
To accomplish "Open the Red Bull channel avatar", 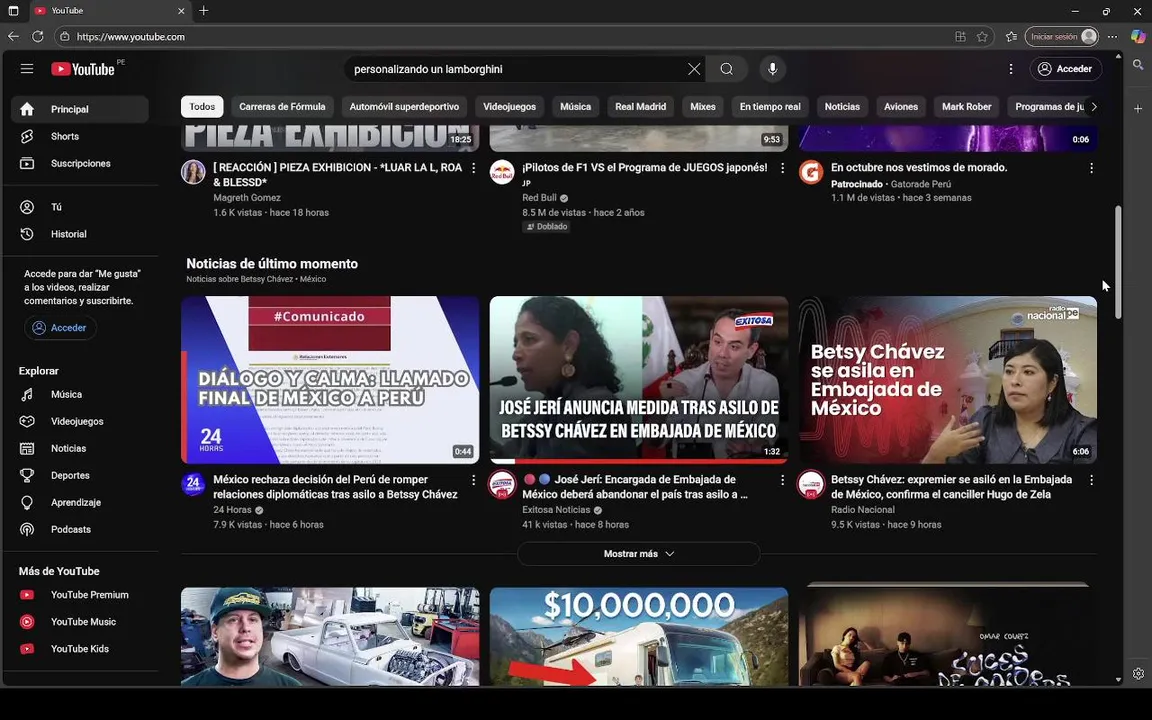I will (x=502, y=172).
